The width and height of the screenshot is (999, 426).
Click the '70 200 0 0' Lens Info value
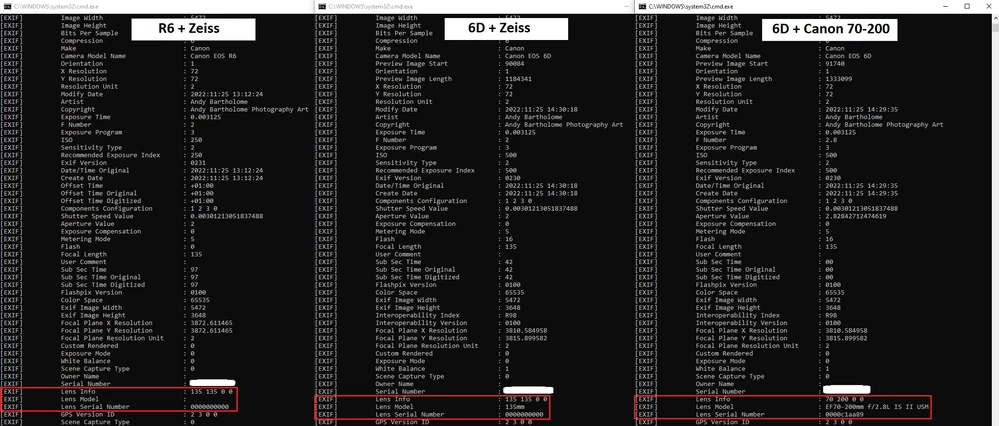pos(844,399)
